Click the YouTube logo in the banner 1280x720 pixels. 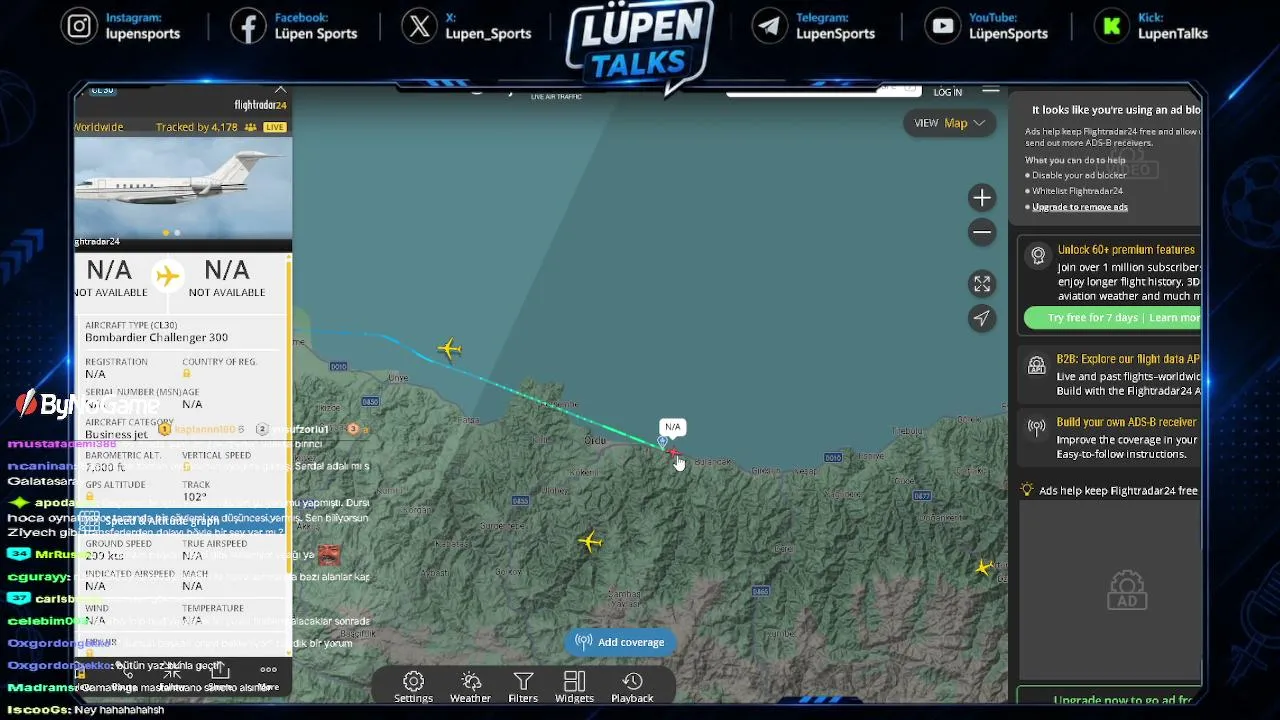coord(943,26)
